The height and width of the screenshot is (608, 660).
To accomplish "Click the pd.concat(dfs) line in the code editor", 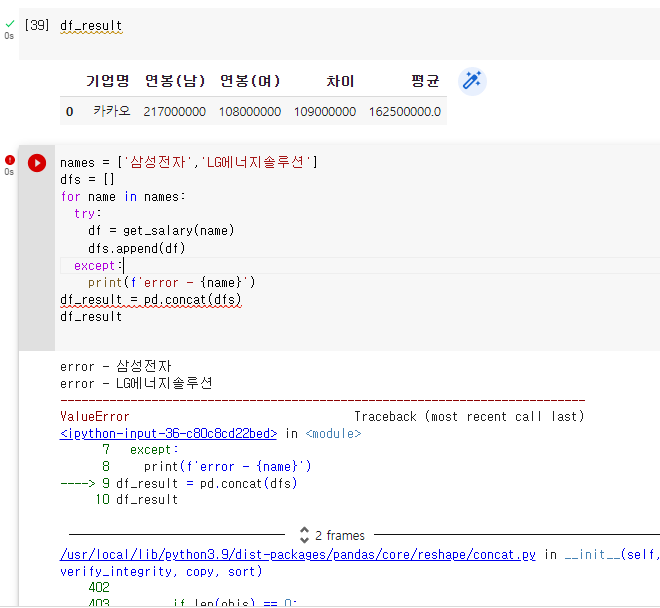I will tap(151, 300).
